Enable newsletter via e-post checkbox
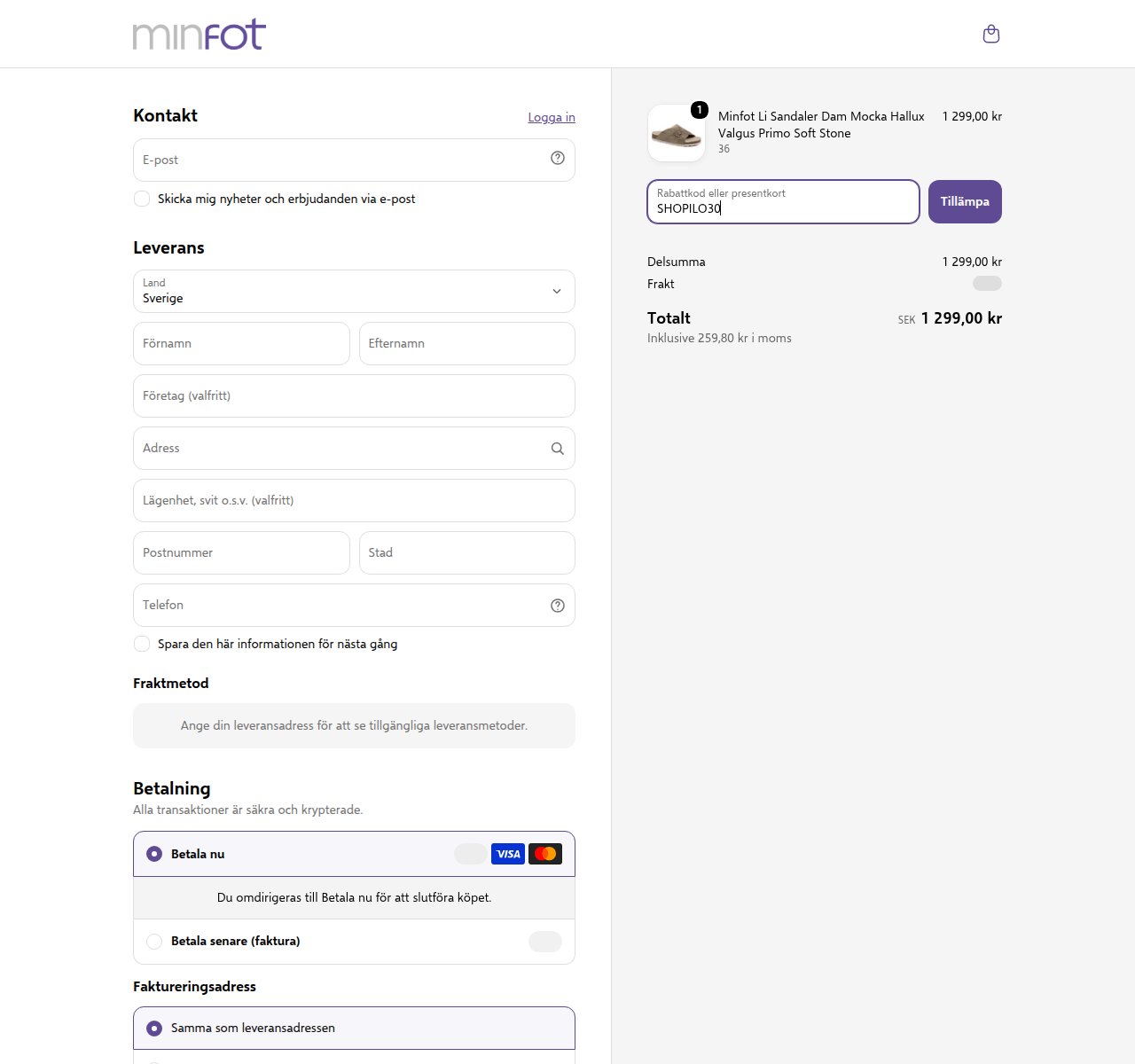Image resolution: width=1135 pixels, height=1064 pixels. [x=142, y=199]
